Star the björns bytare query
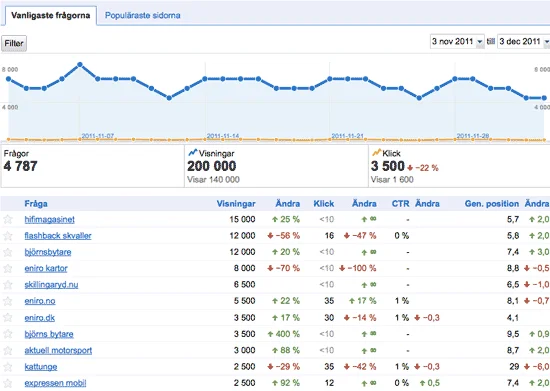The image size is (550, 391). click(8, 334)
